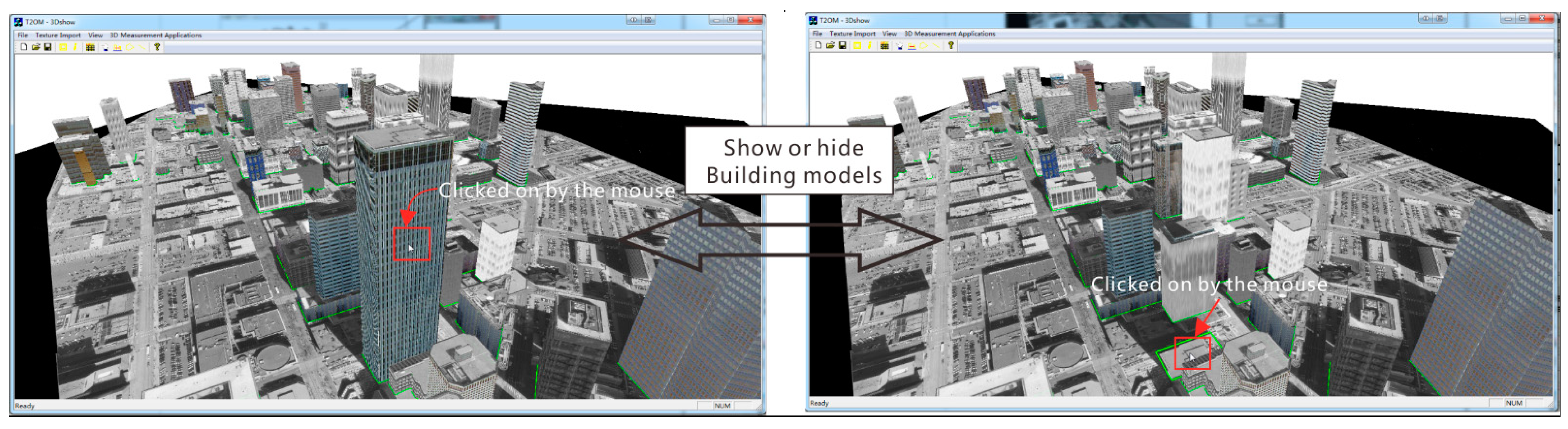1568x429 pixels.
Task: Click the Open folder icon in right window
Action: pyautogui.click(x=831, y=45)
